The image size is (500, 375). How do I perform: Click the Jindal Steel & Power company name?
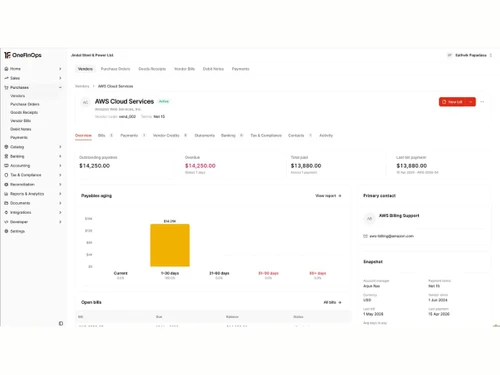[x=92, y=55]
